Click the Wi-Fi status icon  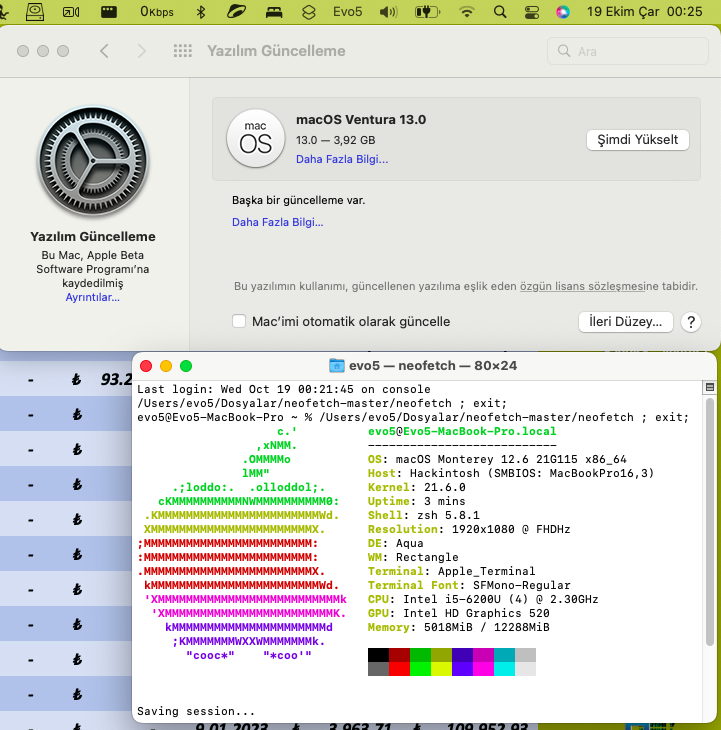pos(467,12)
